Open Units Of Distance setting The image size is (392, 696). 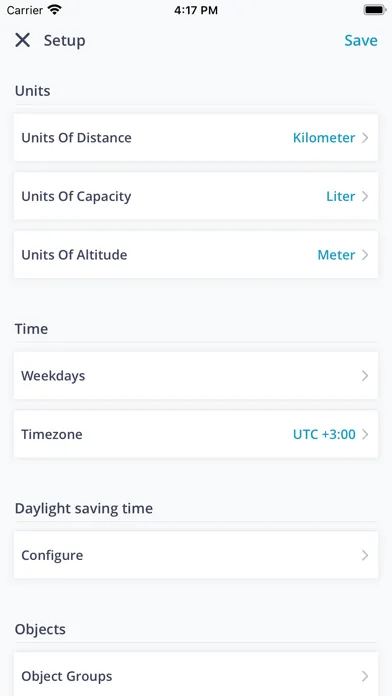pos(196,138)
